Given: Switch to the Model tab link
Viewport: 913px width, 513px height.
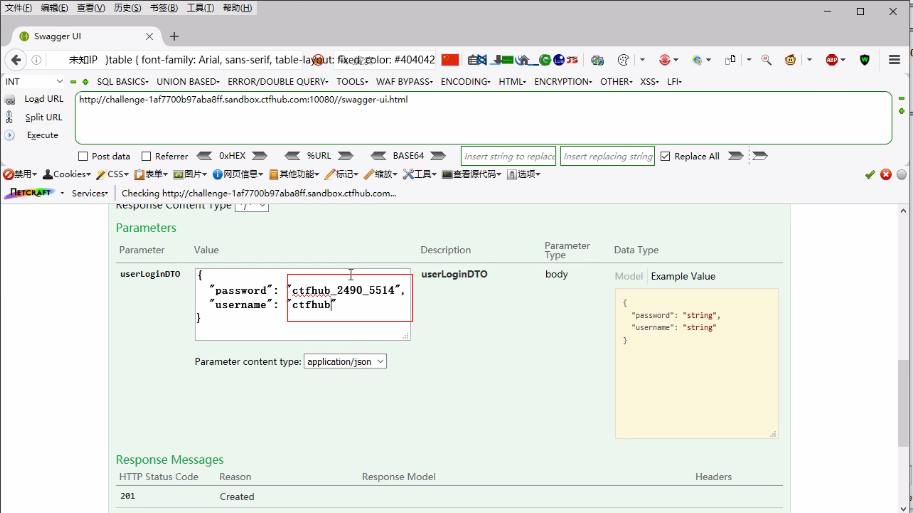Looking at the screenshot, I should [628, 276].
